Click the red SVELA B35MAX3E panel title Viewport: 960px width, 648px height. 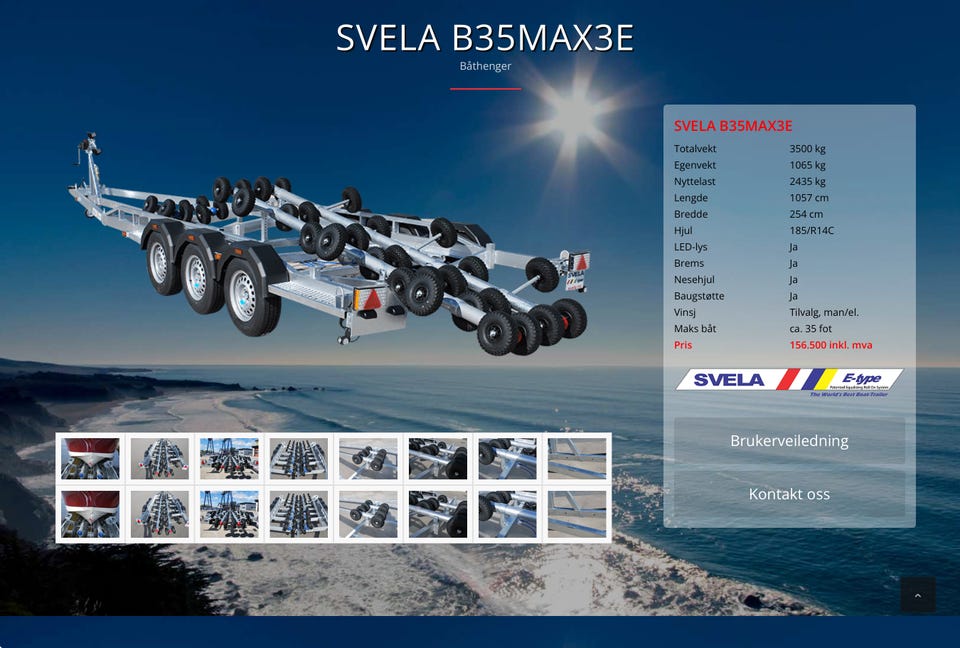coord(733,126)
